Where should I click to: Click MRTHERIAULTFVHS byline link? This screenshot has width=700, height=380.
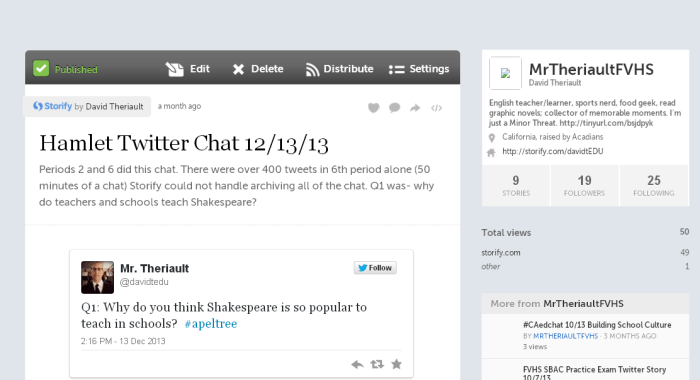pos(565,336)
